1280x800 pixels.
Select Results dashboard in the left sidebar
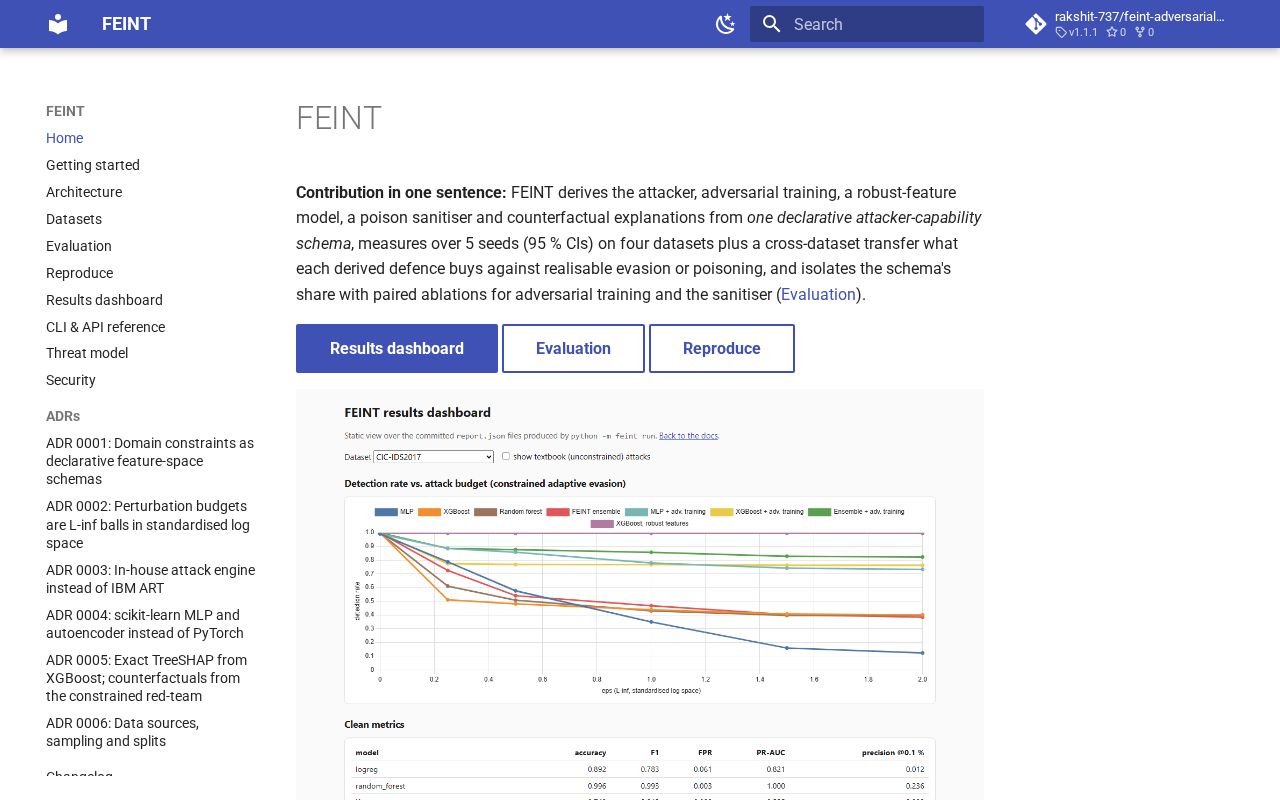(x=104, y=300)
